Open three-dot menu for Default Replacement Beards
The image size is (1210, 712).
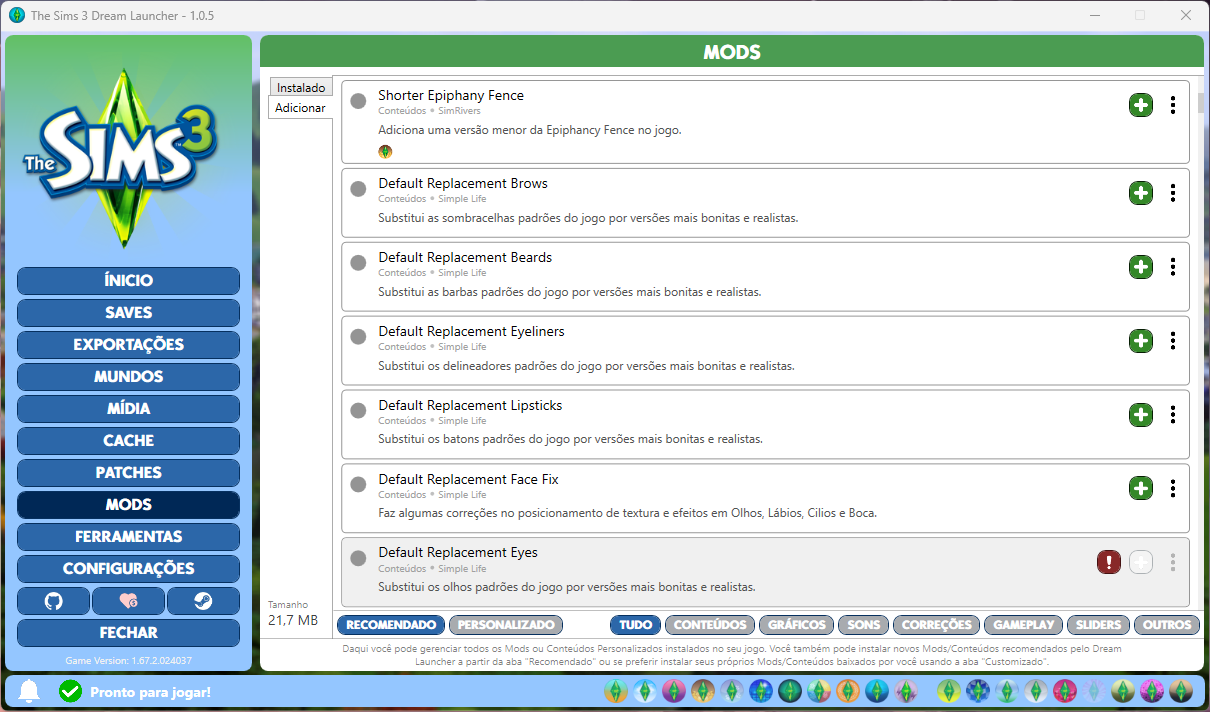pos(1172,267)
